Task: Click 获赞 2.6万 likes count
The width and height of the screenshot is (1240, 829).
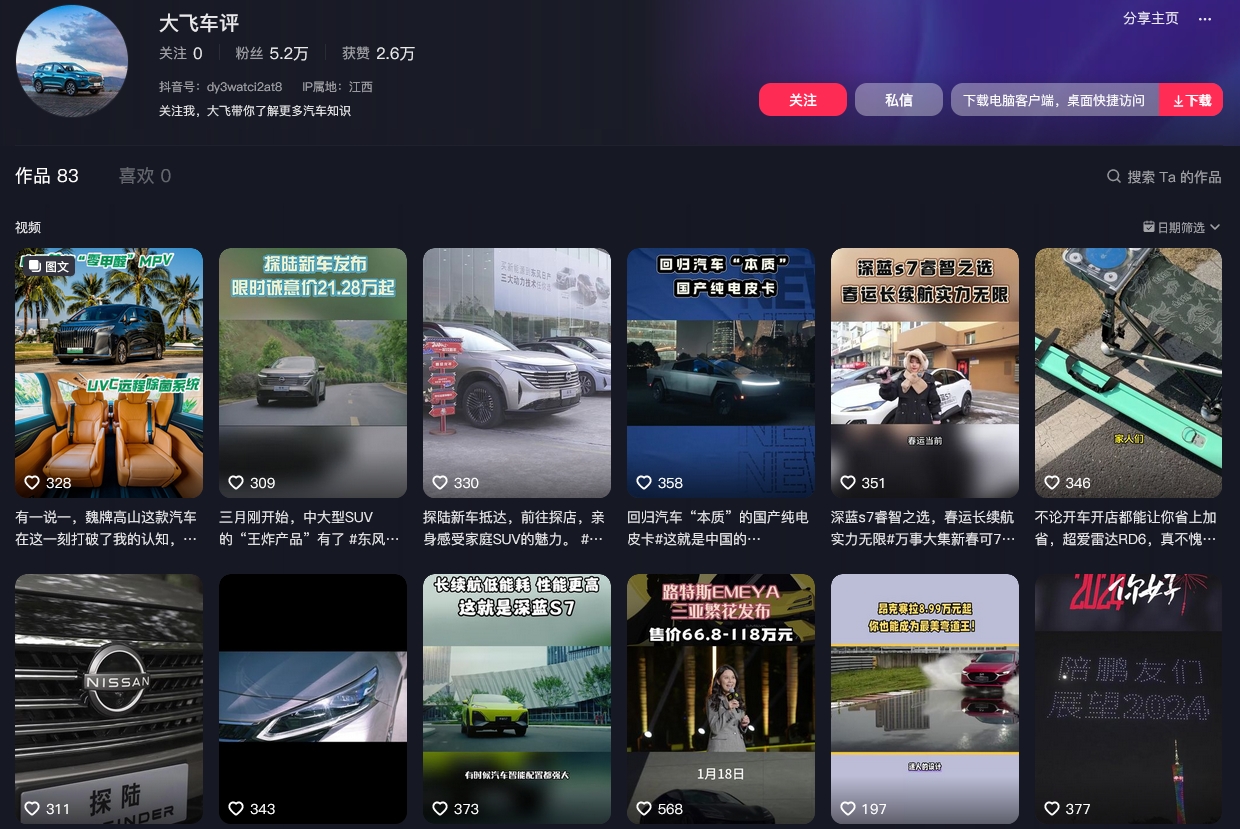Action: [x=378, y=53]
